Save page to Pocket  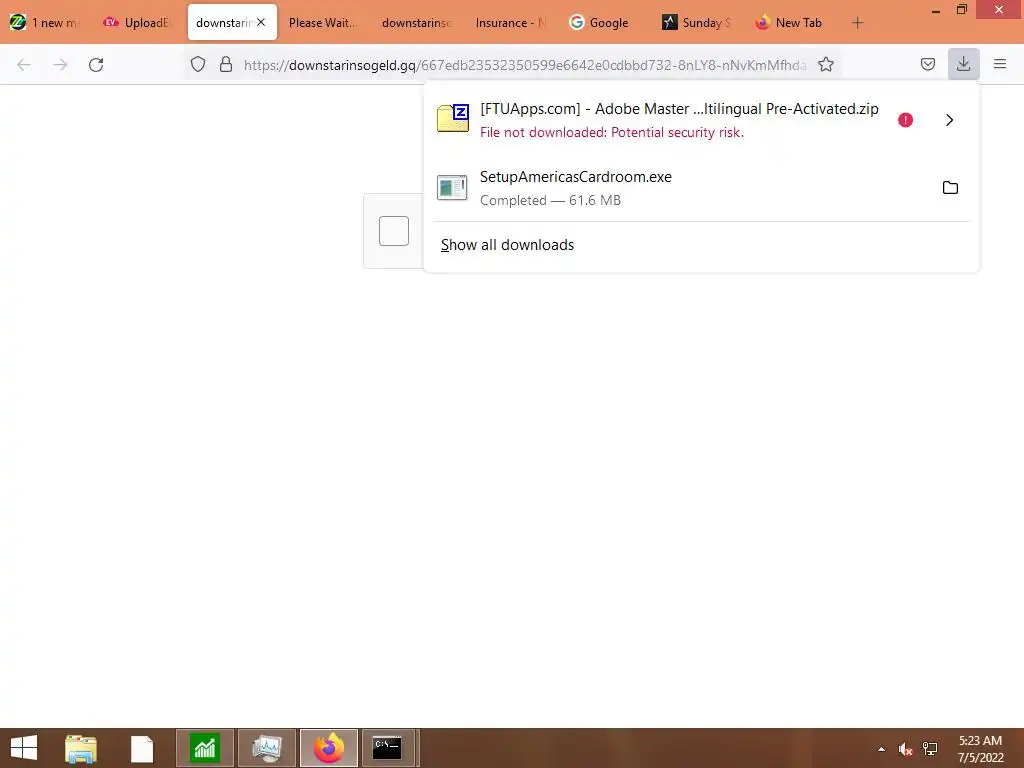point(927,64)
